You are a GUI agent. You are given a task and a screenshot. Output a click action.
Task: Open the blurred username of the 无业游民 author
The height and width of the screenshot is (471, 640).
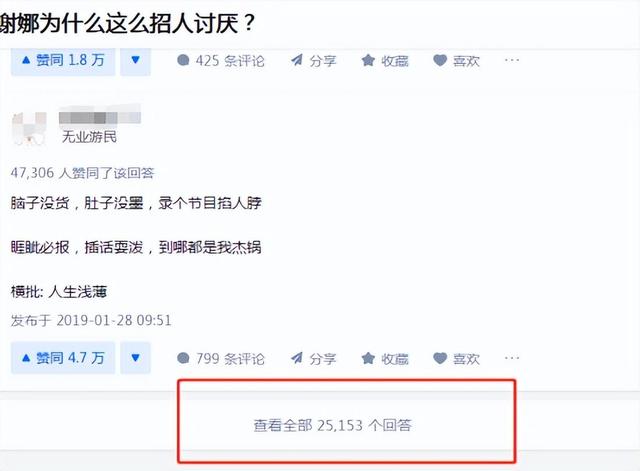click(x=100, y=115)
